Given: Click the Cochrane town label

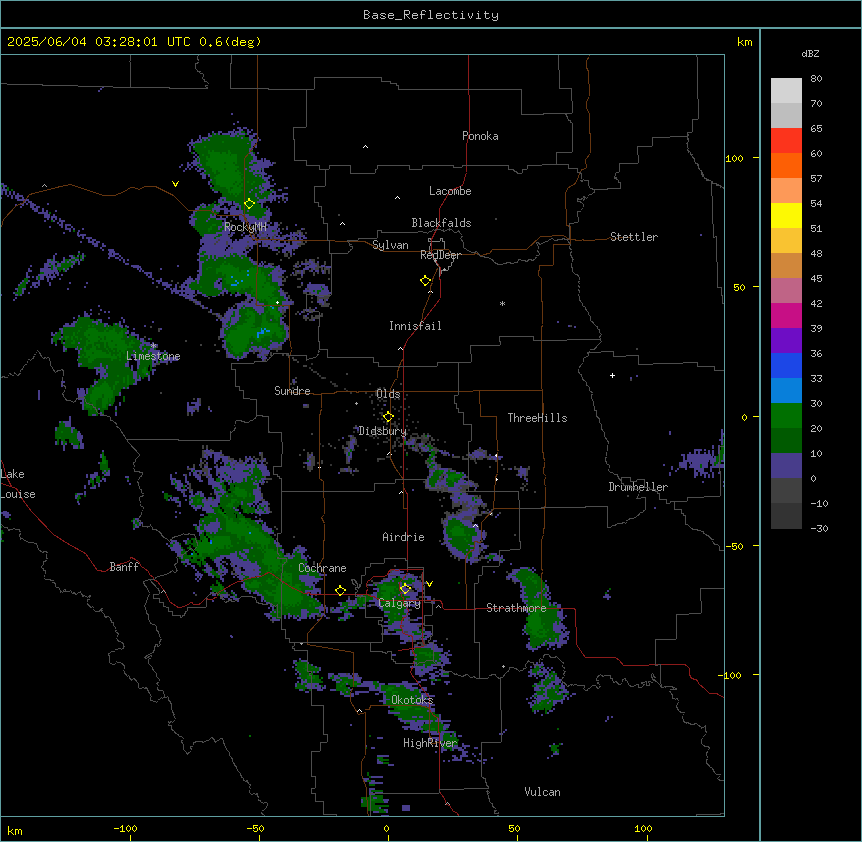Looking at the screenshot, I should click(322, 568).
